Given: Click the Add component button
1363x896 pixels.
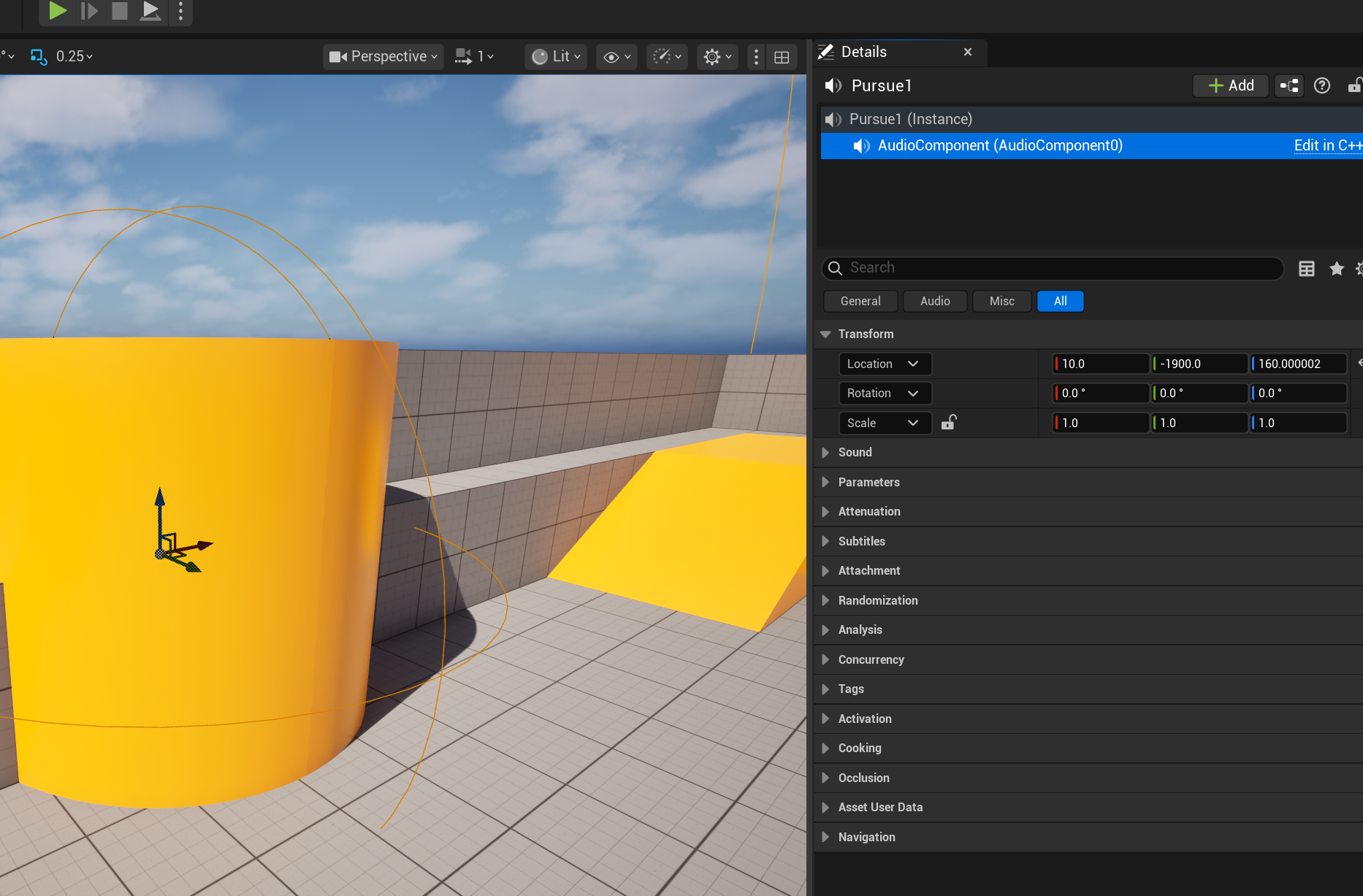Looking at the screenshot, I should [x=1231, y=85].
